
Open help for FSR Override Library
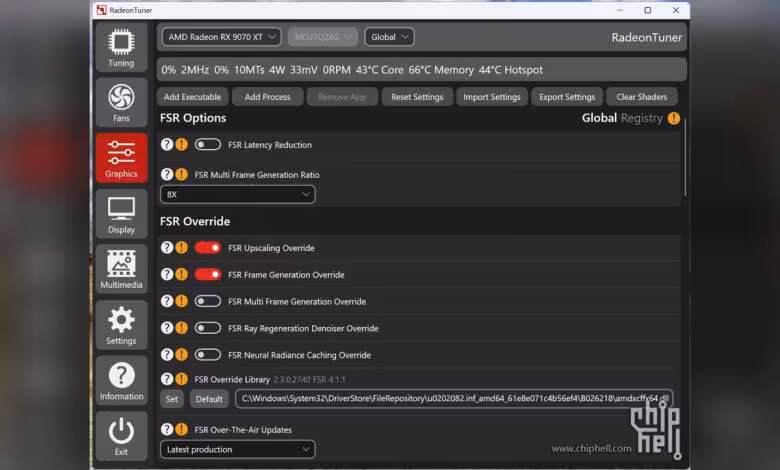point(167,379)
